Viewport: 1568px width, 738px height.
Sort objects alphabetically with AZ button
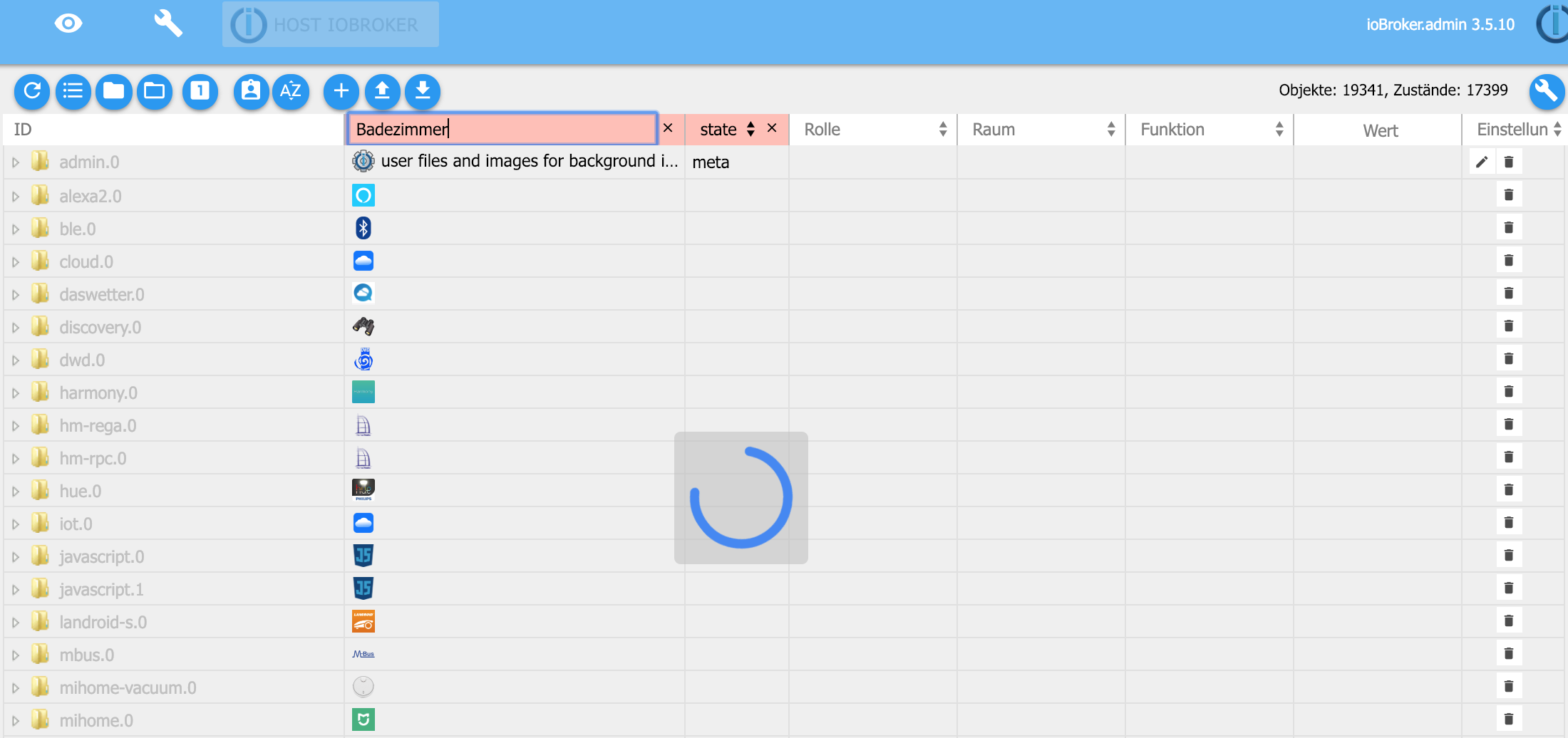(291, 91)
